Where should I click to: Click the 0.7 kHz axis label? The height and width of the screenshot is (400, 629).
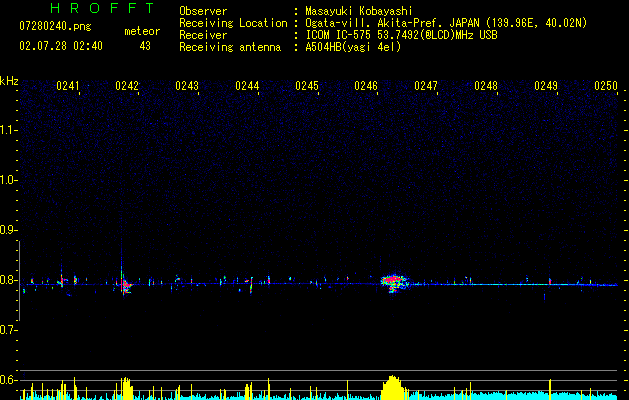point(7,330)
